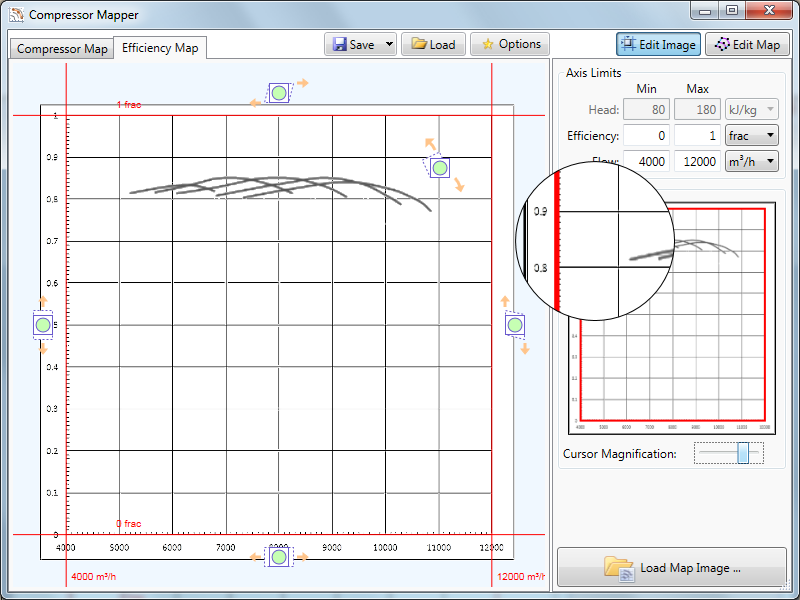
Task: Click the Save button
Action: [x=354, y=44]
